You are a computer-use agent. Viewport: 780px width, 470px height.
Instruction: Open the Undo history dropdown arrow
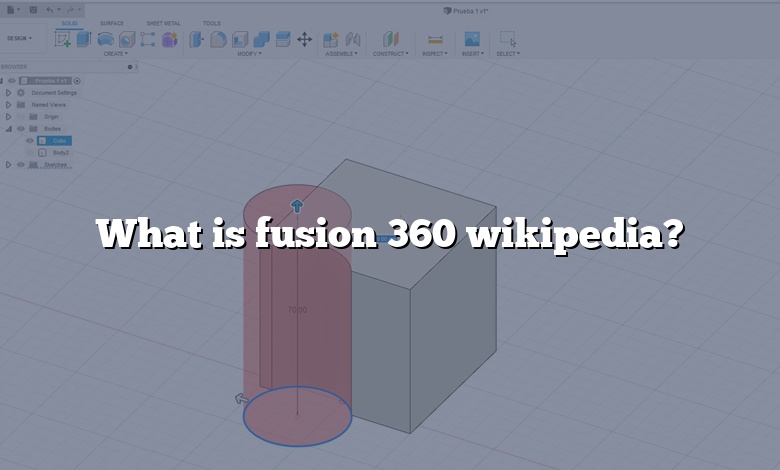point(59,9)
